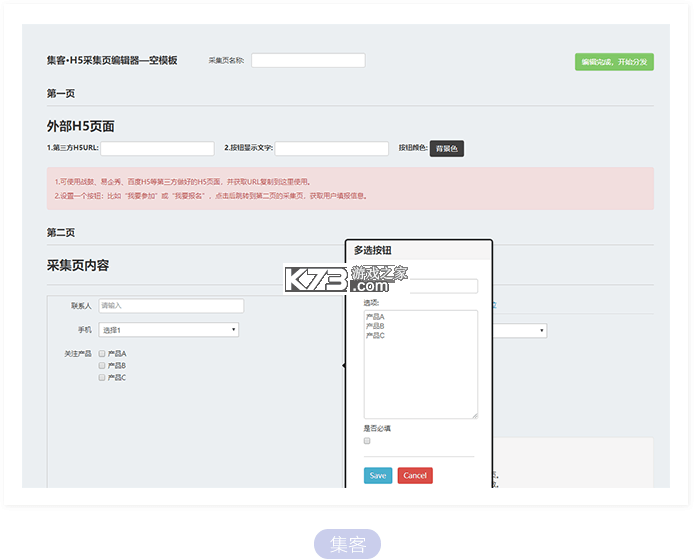Click the green finish-editing and distribute button
Screen dimensions: 694x559
[x=614, y=62]
